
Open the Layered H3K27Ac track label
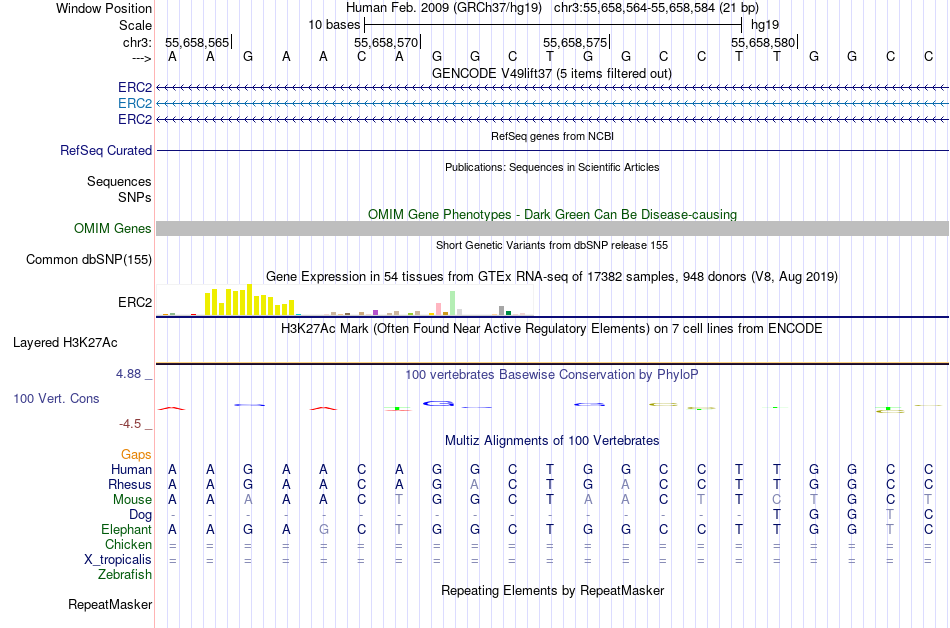65,343
